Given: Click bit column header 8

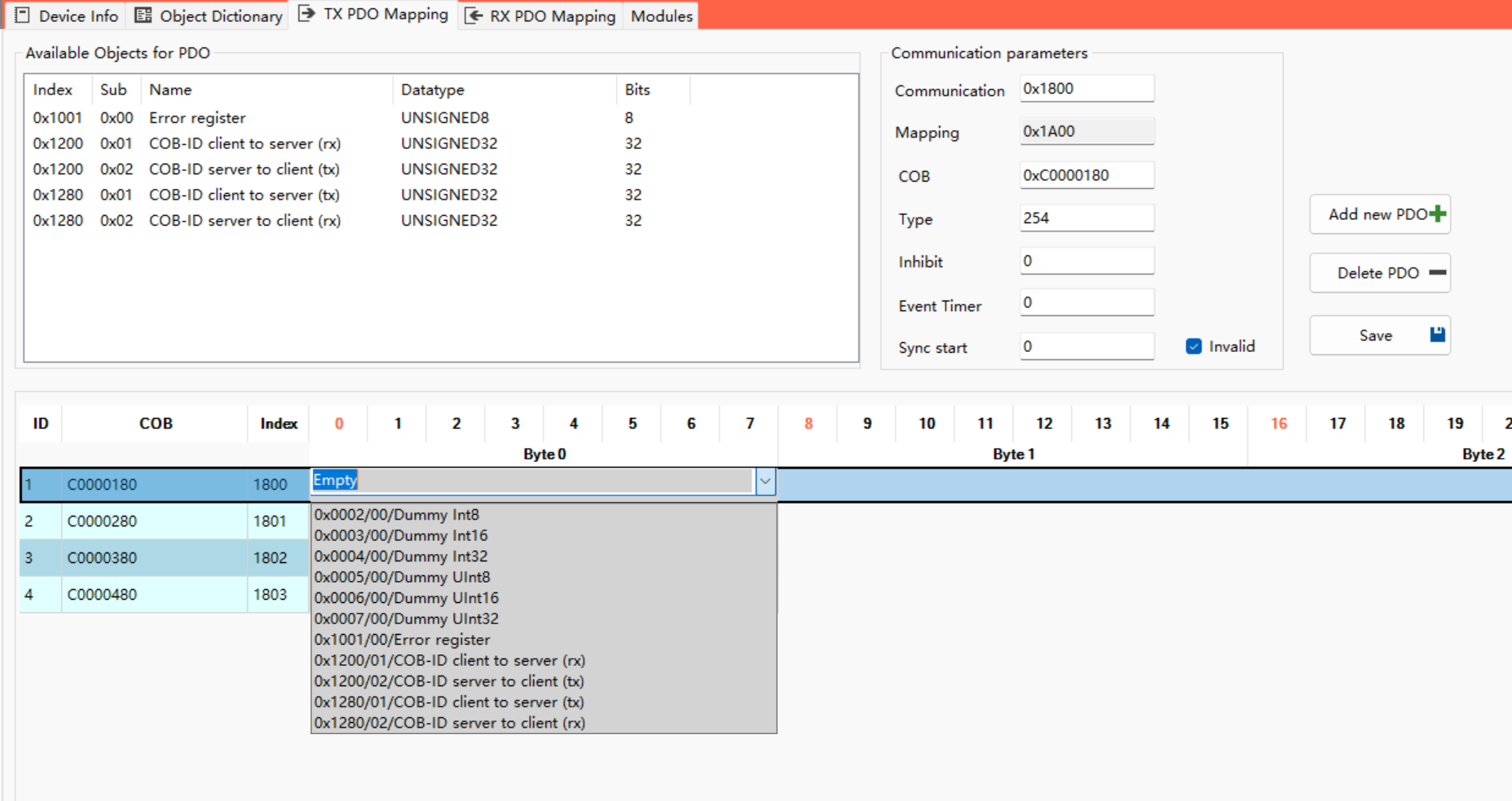Looking at the screenshot, I should tap(808, 423).
